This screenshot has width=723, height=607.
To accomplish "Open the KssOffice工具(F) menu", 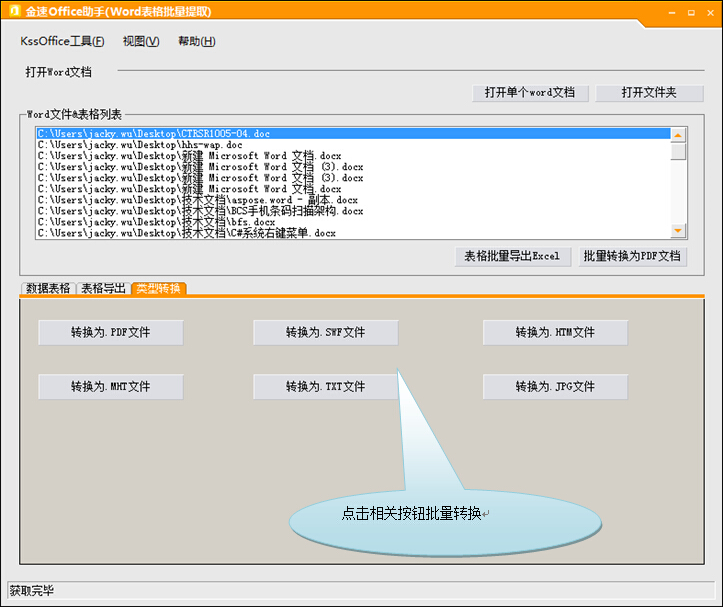I will tap(62, 42).
